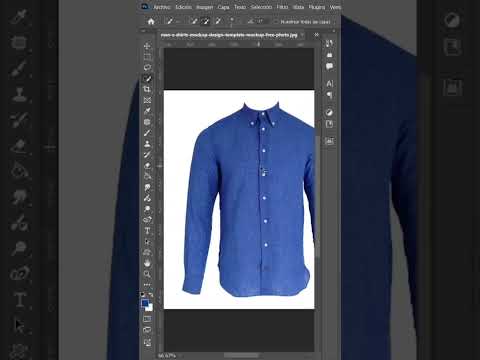Open the Comments speech-bubble panel icon
The height and width of the screenshot is (360, 480).
(329, 67)
